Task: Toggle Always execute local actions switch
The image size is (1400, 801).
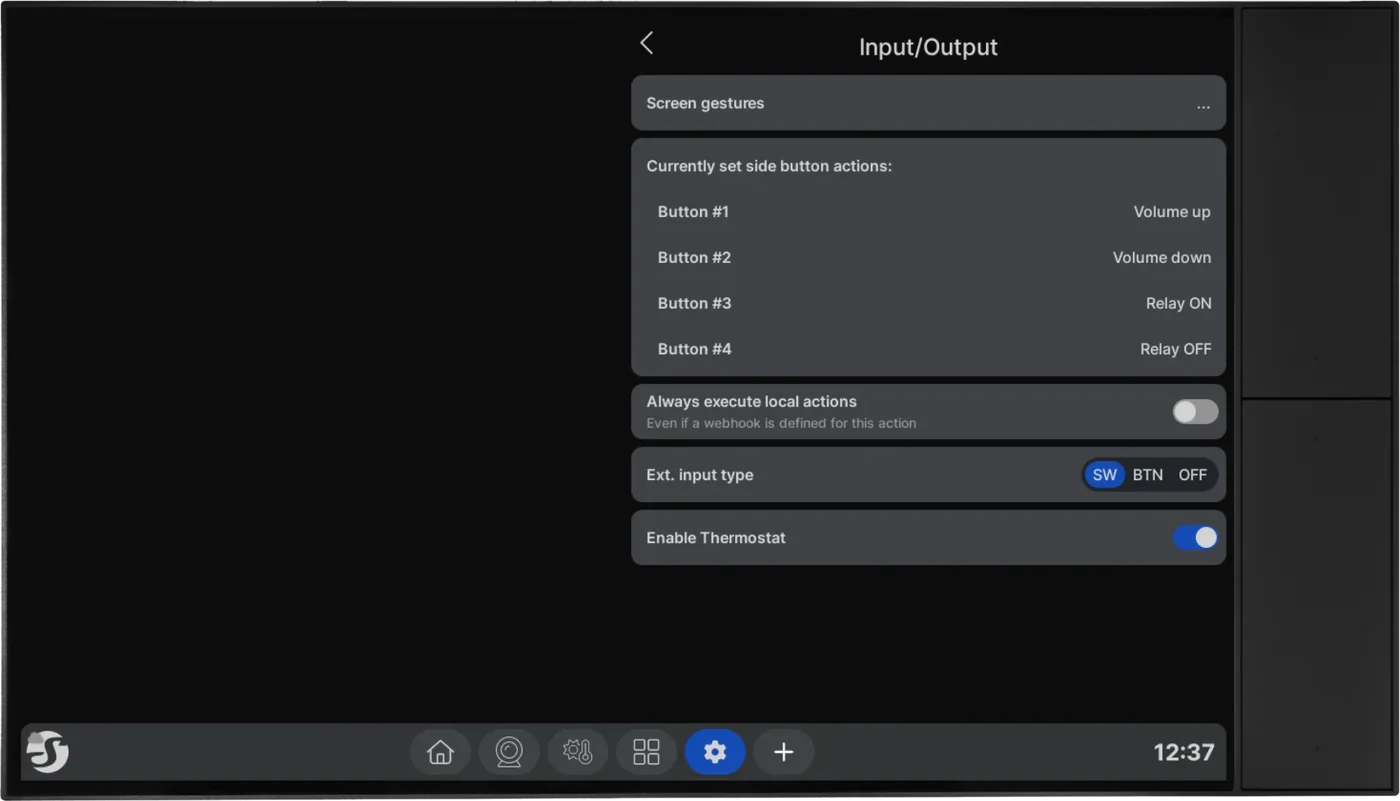Action: pos(1195,411)
